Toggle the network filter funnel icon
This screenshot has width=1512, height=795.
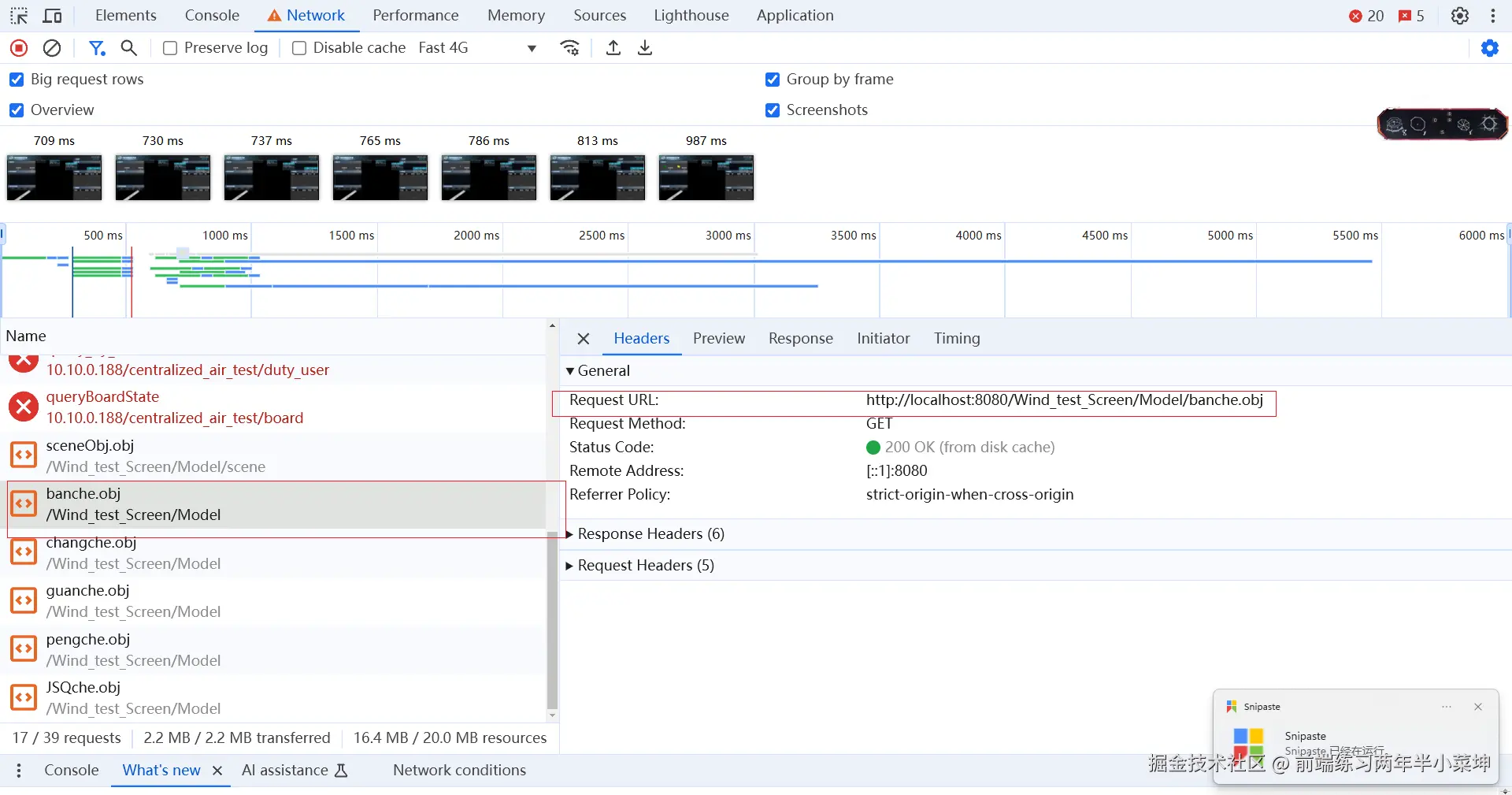pyautogui.click(x=97, y=48)
